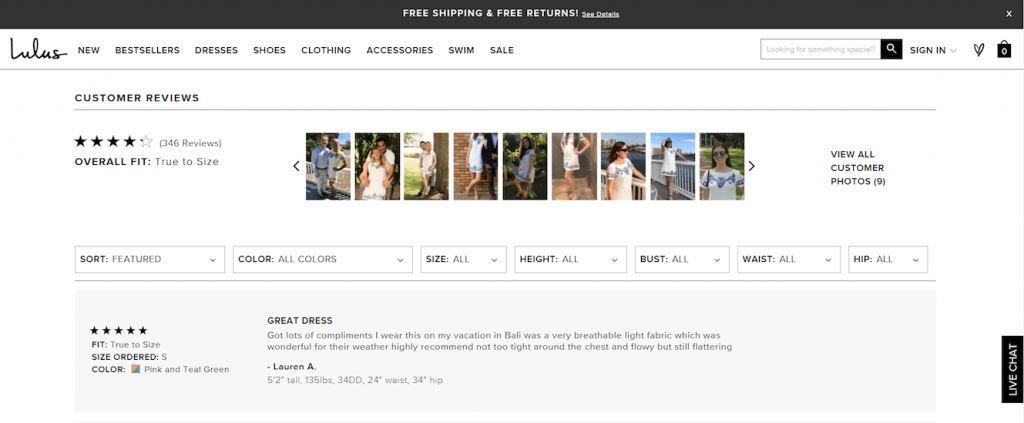Click Size Ordered: S text
1024x423 pixels.
tap(129, 357)
